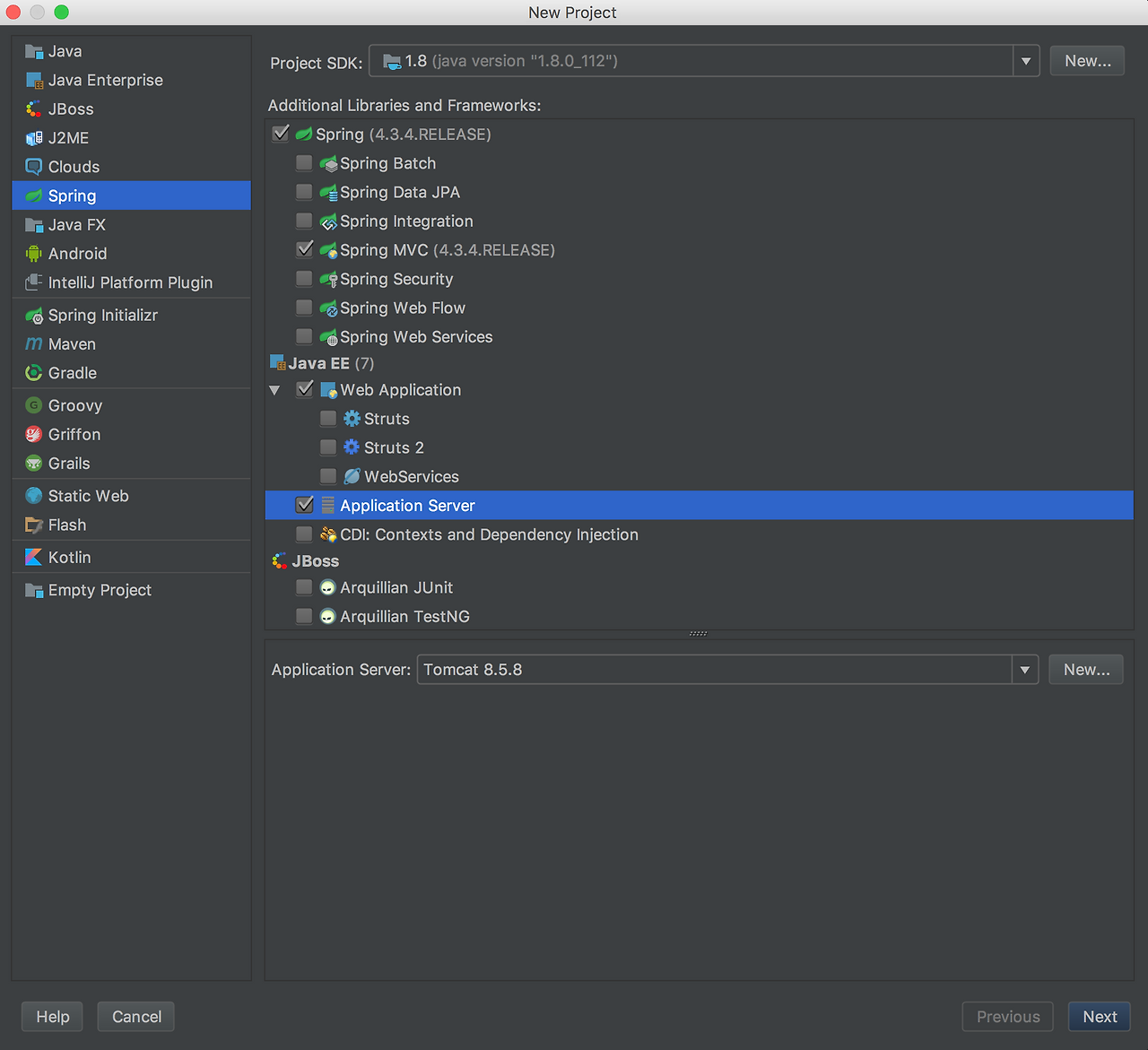Click the Web Application icon
This screenshot has width=1148, height=1050.
(328, 391)
